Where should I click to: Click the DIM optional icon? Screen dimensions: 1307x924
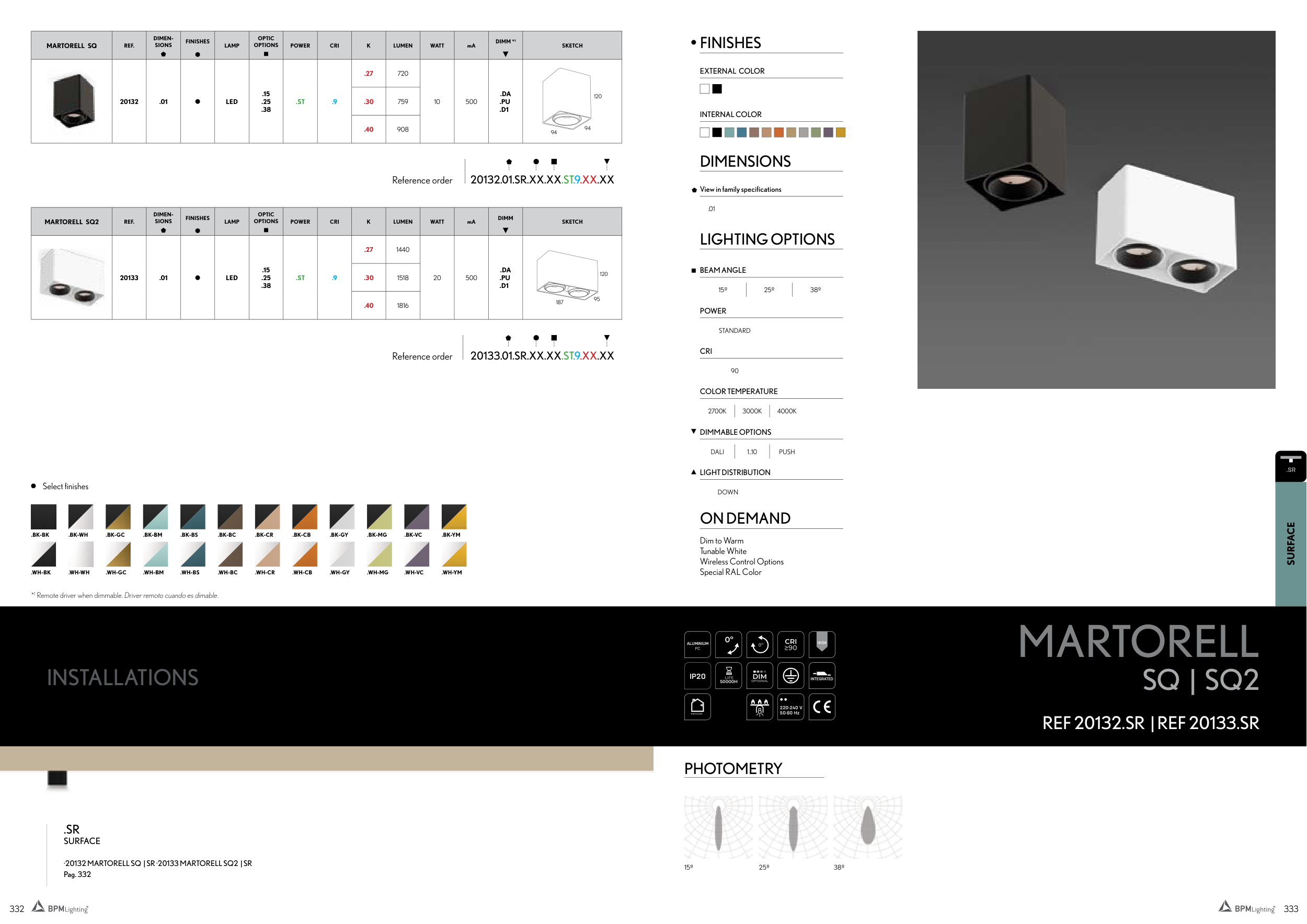click(760, 676)
